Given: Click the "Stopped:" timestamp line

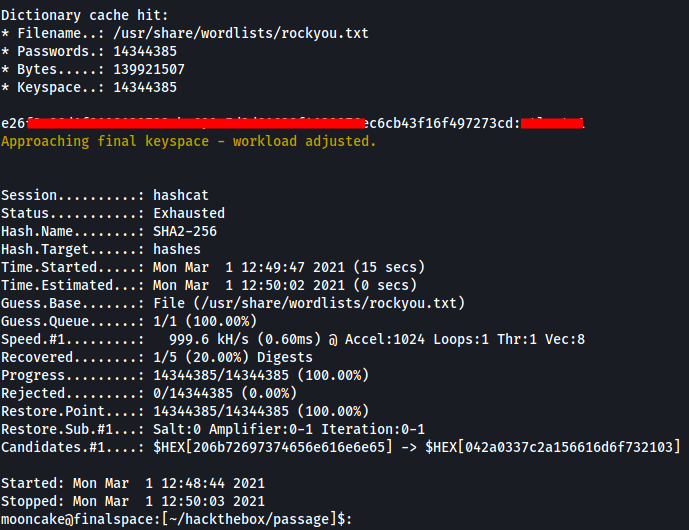Looking at the screenshot, I should [x=133, y=502].
